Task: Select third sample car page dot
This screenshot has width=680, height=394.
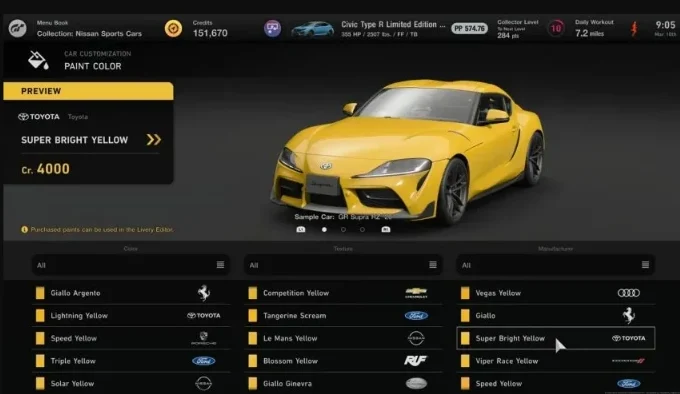Action: (362, 229)
